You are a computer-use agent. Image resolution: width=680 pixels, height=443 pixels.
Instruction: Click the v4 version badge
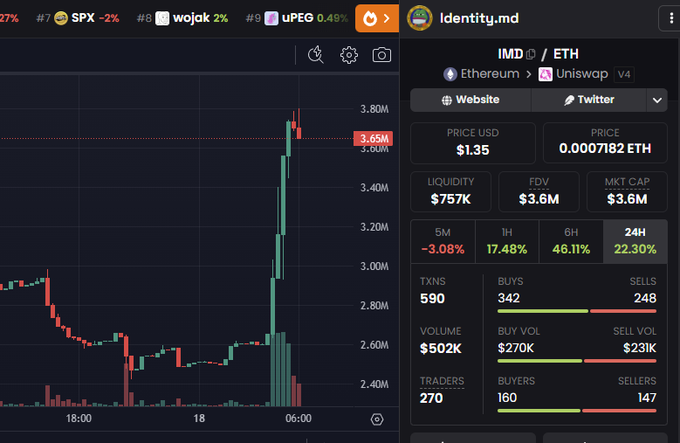624,75
